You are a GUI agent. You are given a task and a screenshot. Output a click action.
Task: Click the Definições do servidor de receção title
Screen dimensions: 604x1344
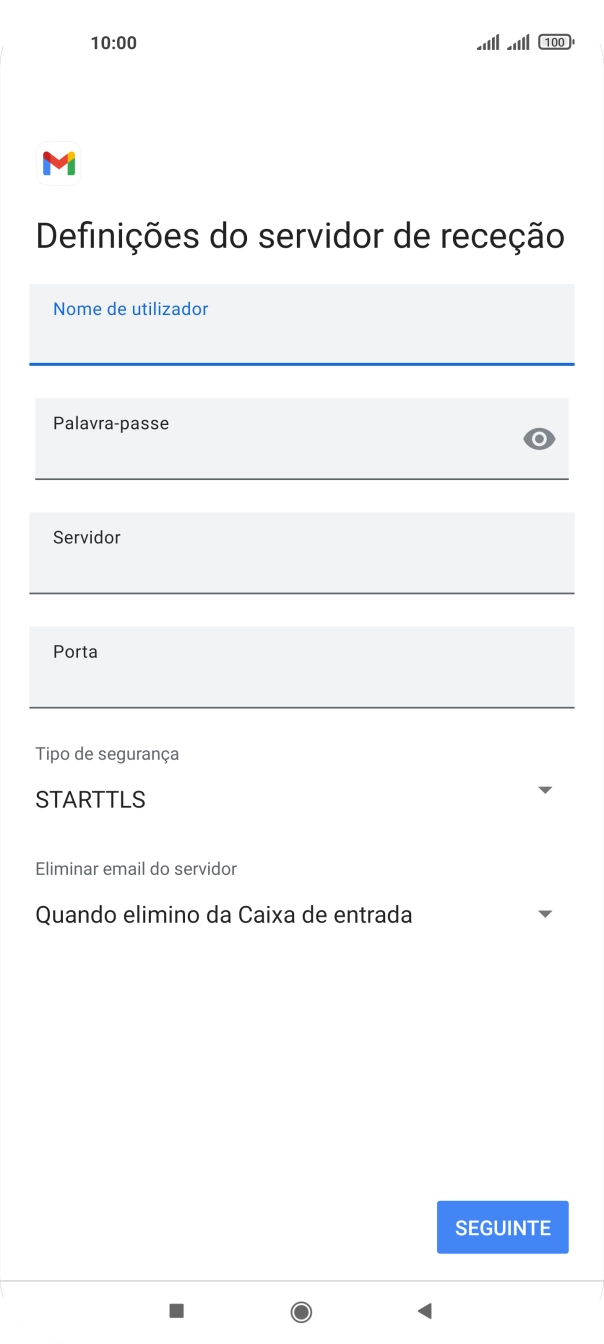pos(299,235)
